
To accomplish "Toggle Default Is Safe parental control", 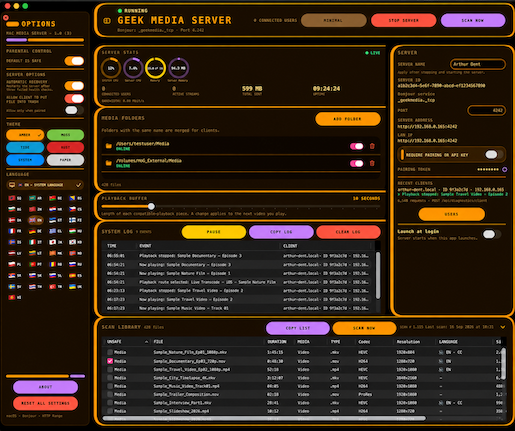I will [74, 61].
